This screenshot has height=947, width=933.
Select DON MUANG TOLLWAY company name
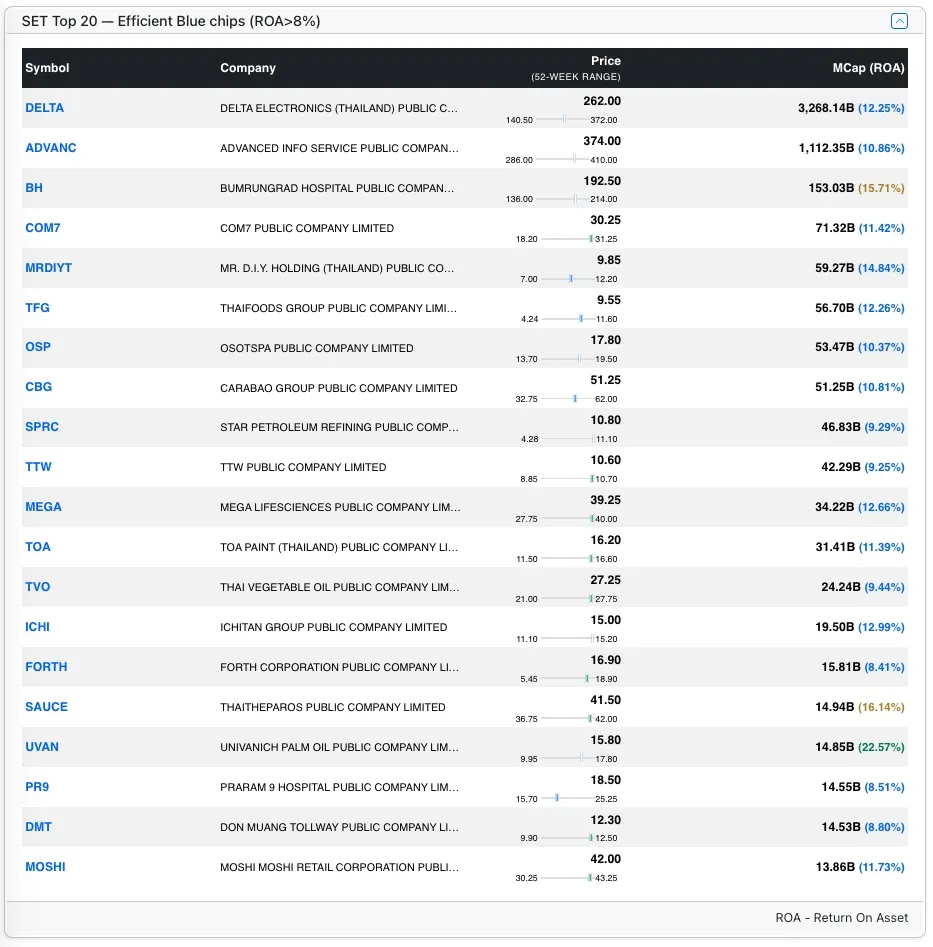[339, 827]
